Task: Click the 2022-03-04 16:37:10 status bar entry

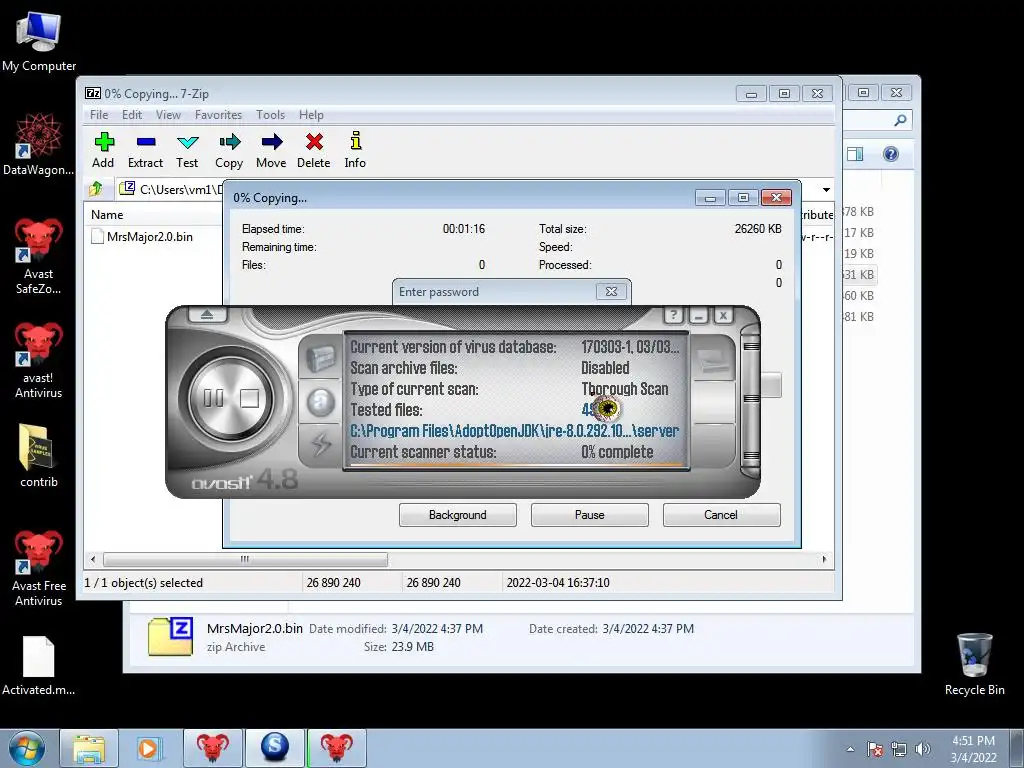Action: coord(558,583)
